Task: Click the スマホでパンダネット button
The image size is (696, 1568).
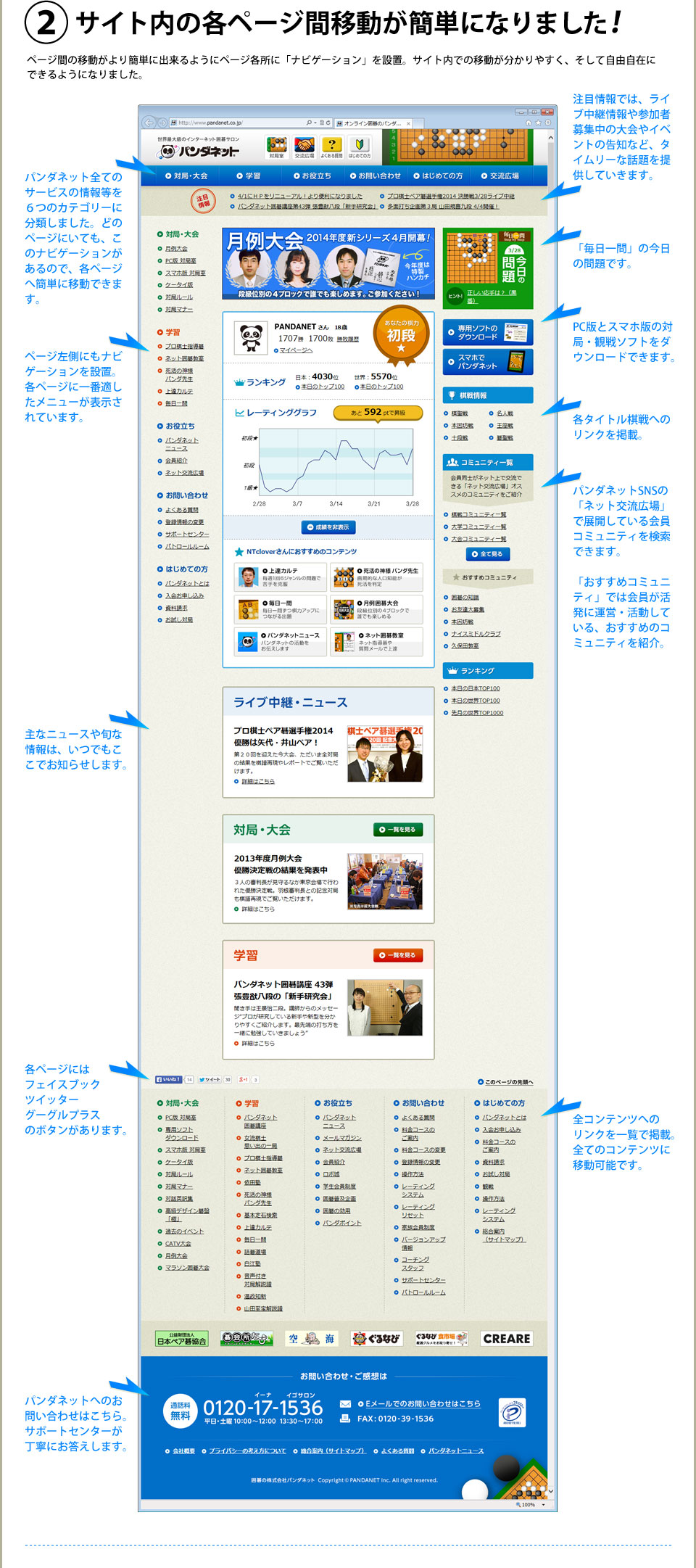Action: click(488, 362)
